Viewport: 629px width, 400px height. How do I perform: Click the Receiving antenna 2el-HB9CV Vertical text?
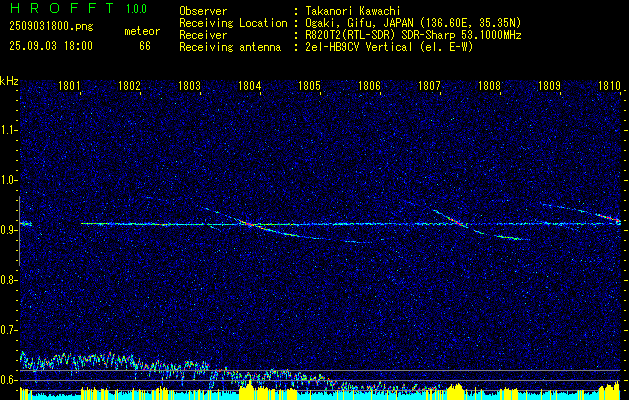pyautogui.click(x=389, y=47)
